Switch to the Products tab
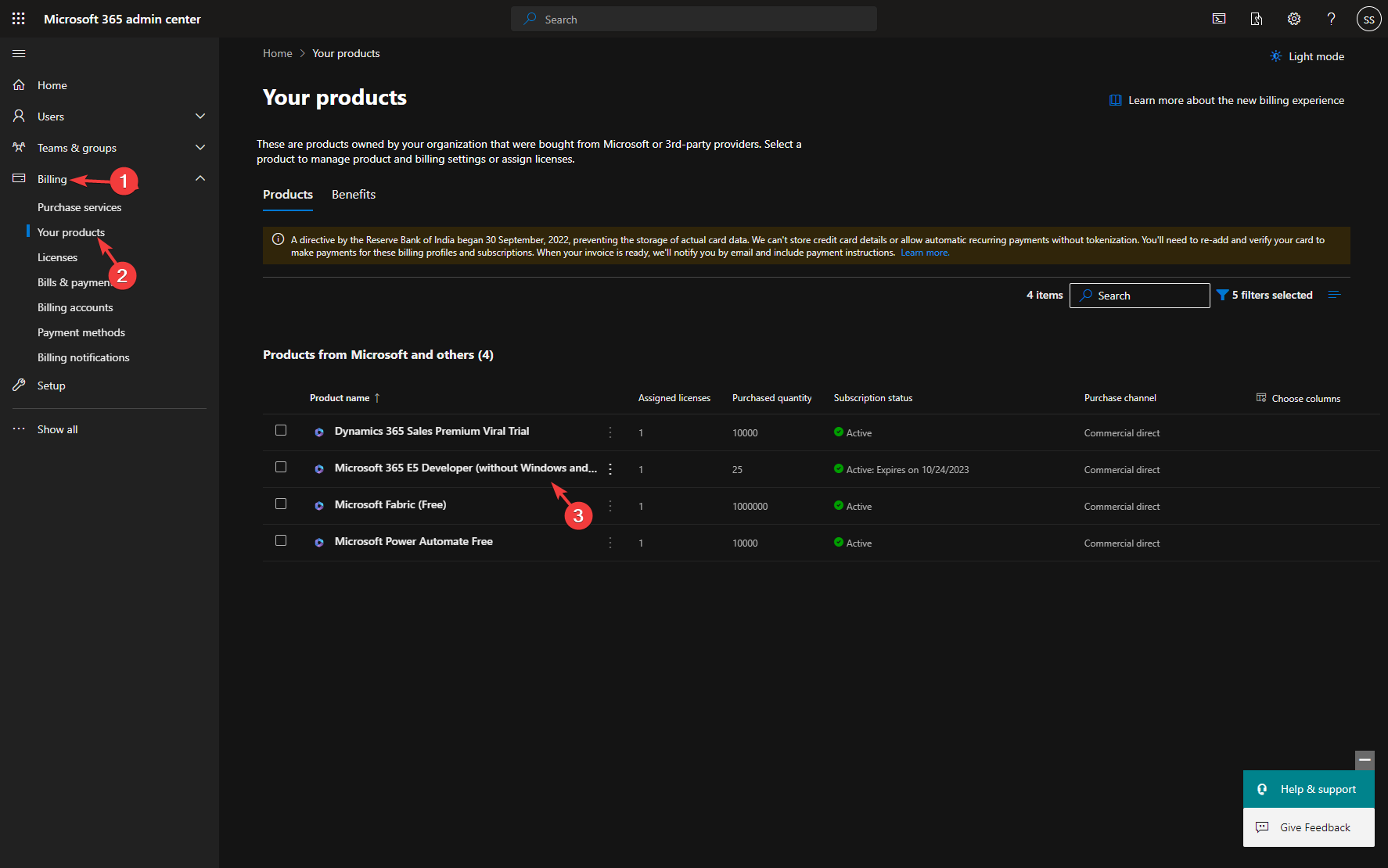 288,195
